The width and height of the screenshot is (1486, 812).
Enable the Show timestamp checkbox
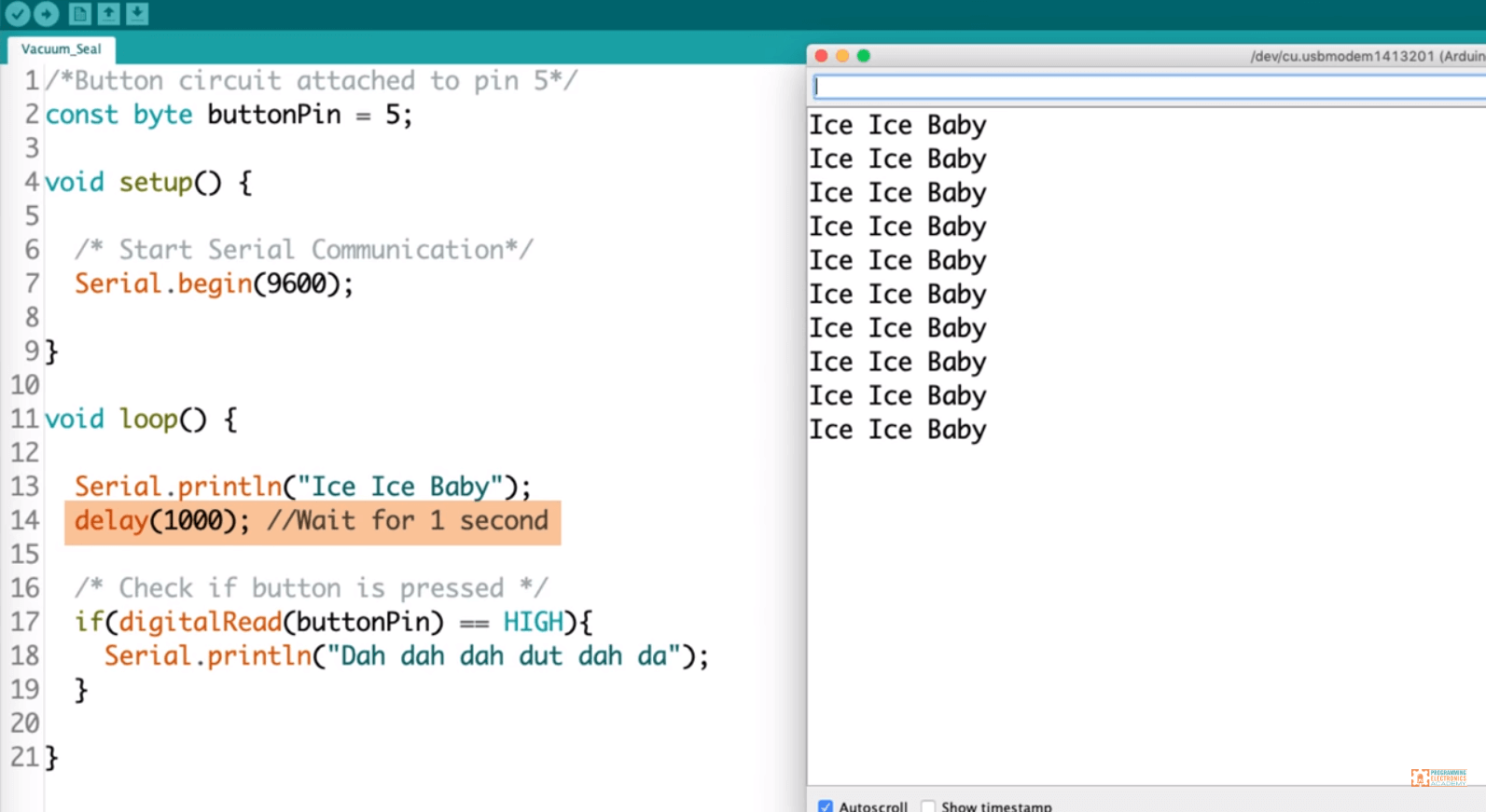[928, 806]
